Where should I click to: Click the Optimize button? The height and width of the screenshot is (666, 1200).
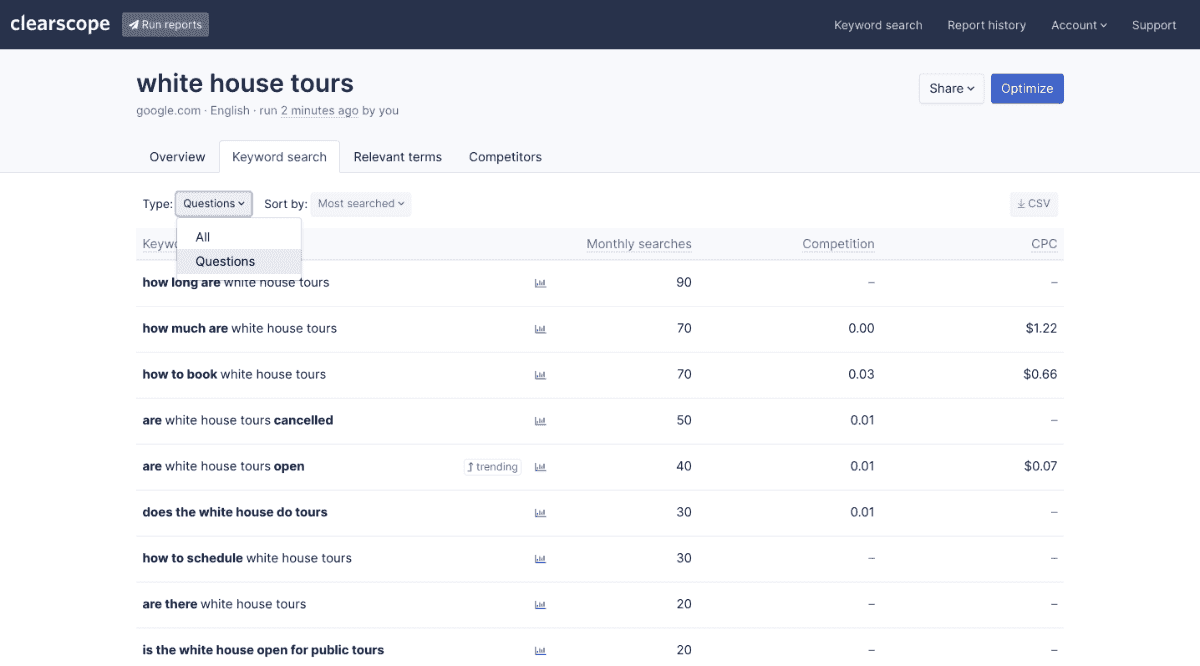(x=1027, y=88)
